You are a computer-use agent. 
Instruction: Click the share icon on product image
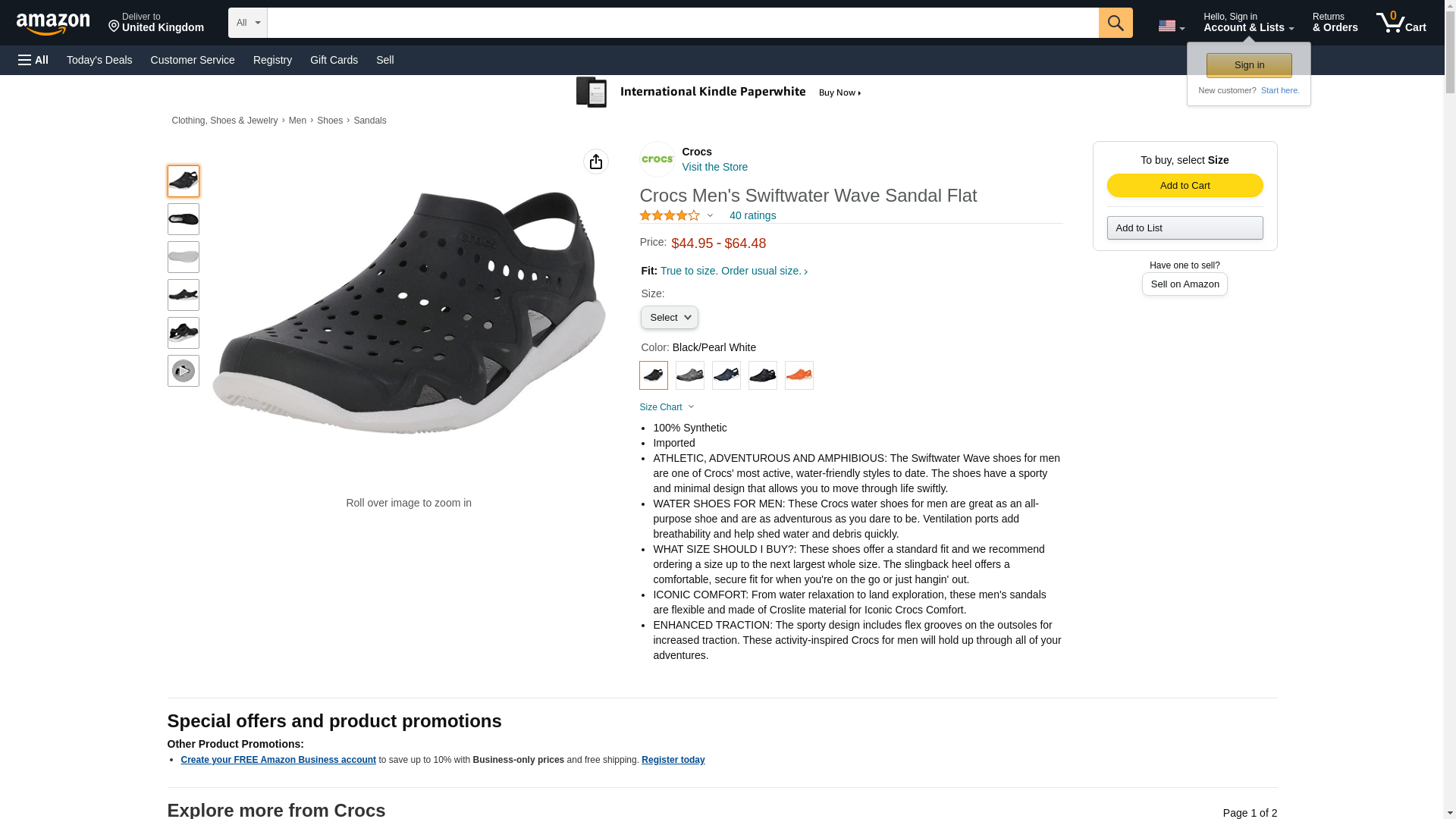596,162
